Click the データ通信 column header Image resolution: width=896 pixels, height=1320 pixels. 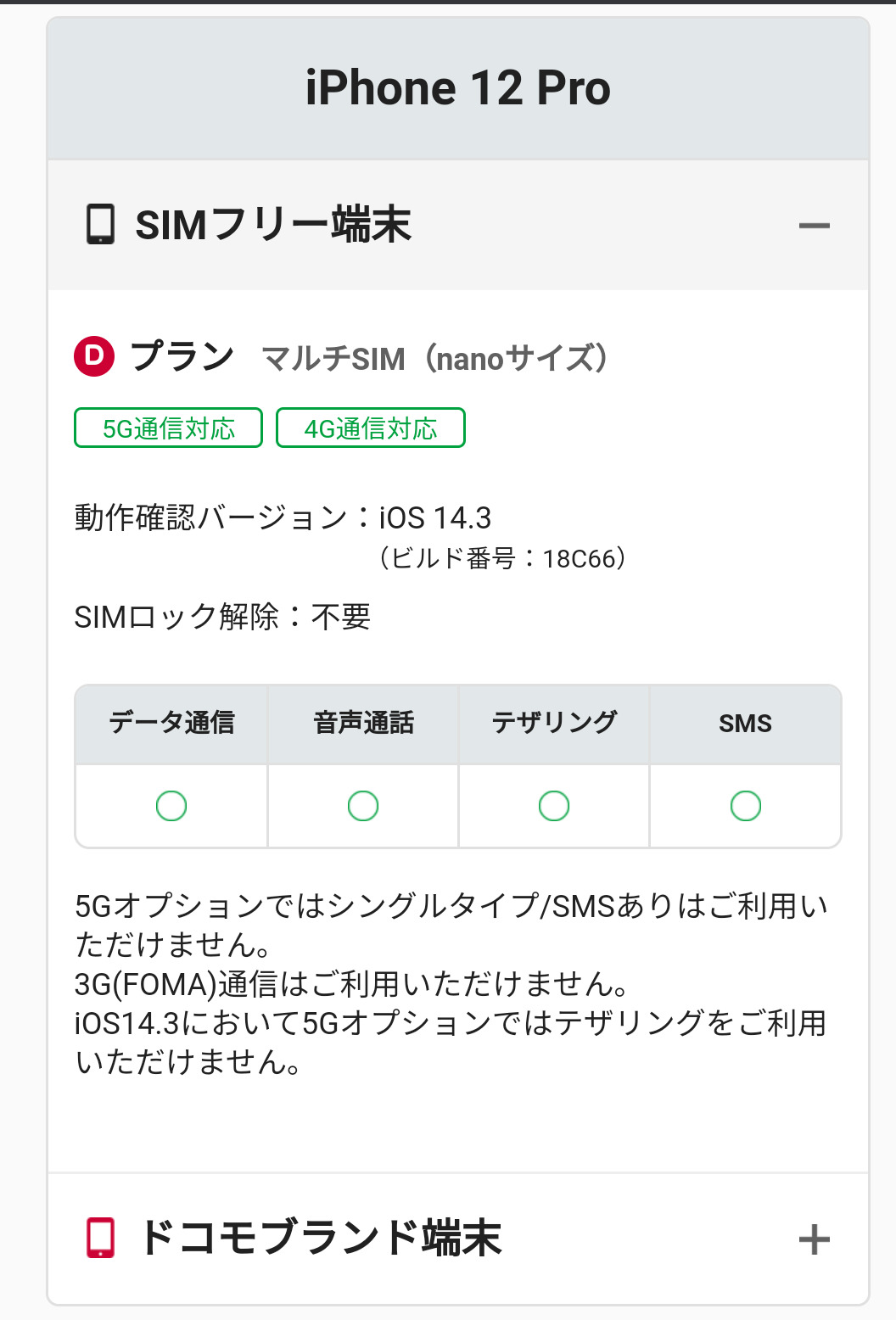pyautogui.click(x=171, y=724)
